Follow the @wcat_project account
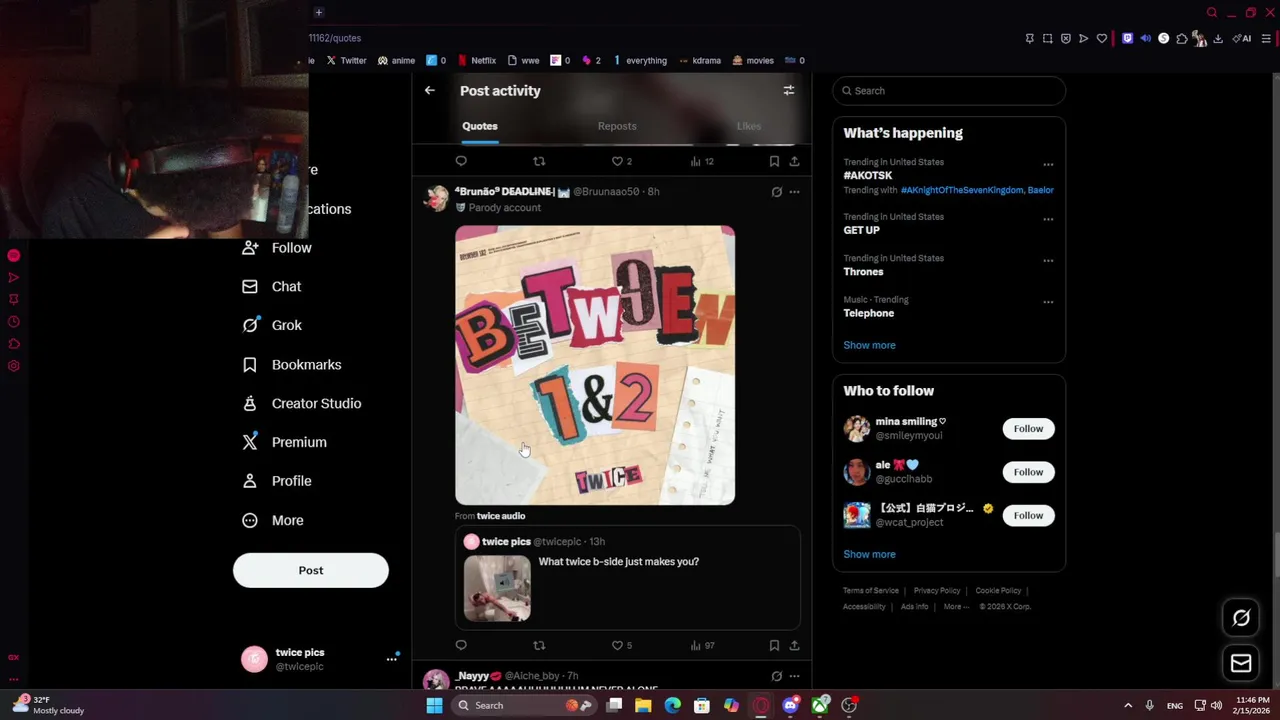Image resolution: width=1280 pixels, height=720 pixels. [x=1028, y=515]
